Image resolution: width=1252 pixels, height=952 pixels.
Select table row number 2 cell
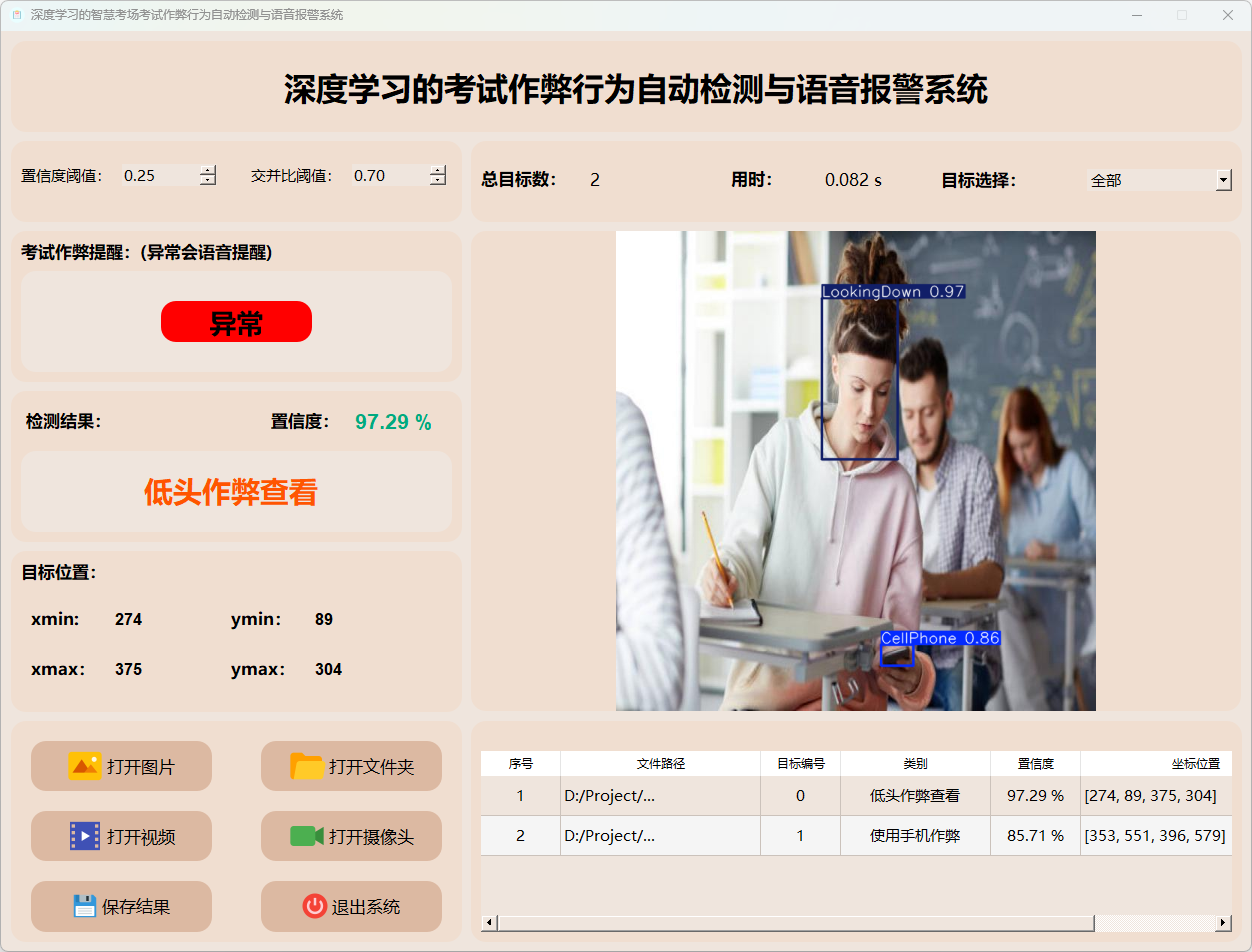521,836
